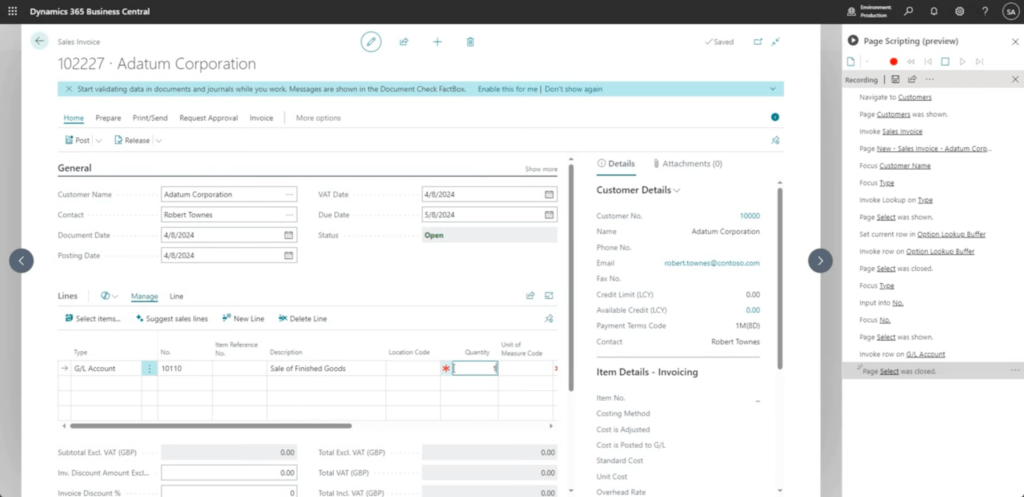Open the settings gear in top bar

(x=959, y=11)
